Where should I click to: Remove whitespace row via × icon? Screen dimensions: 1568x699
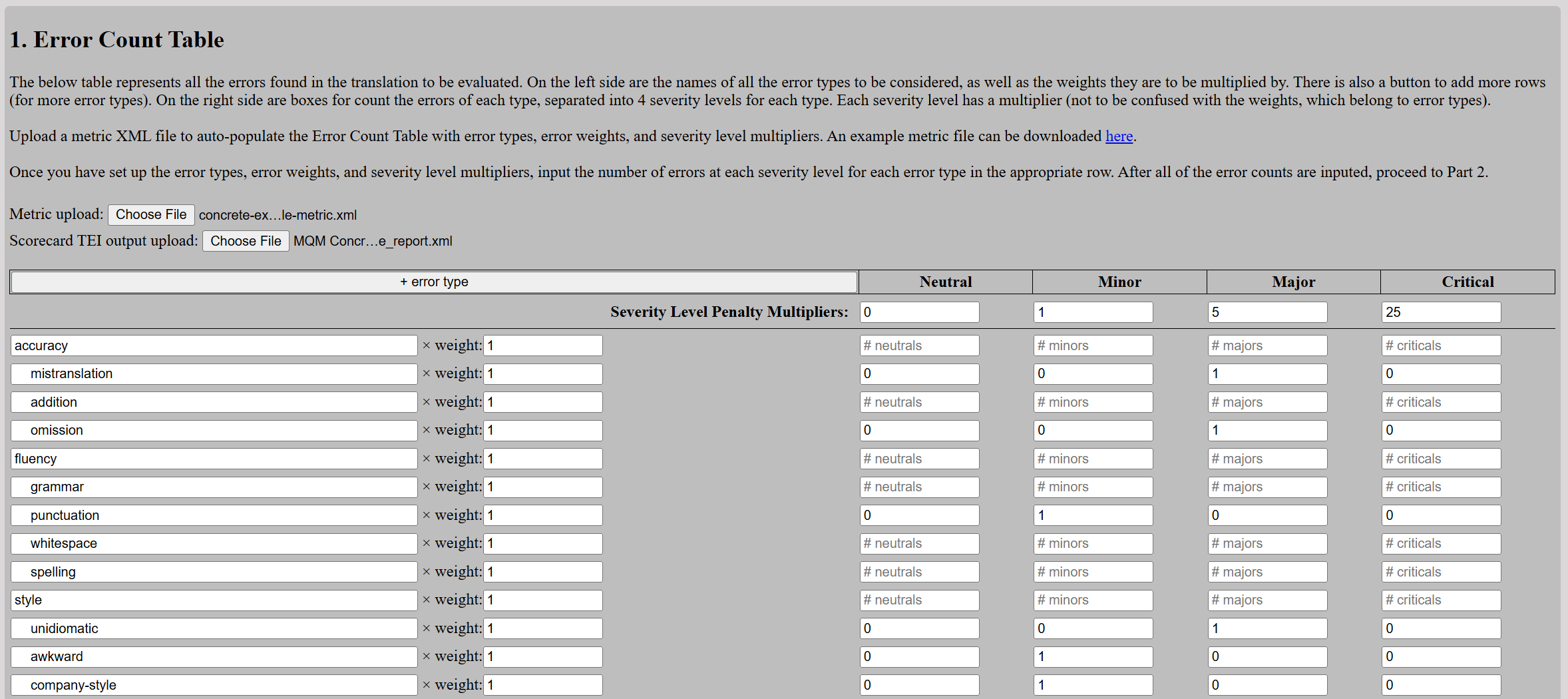[427, 543]
